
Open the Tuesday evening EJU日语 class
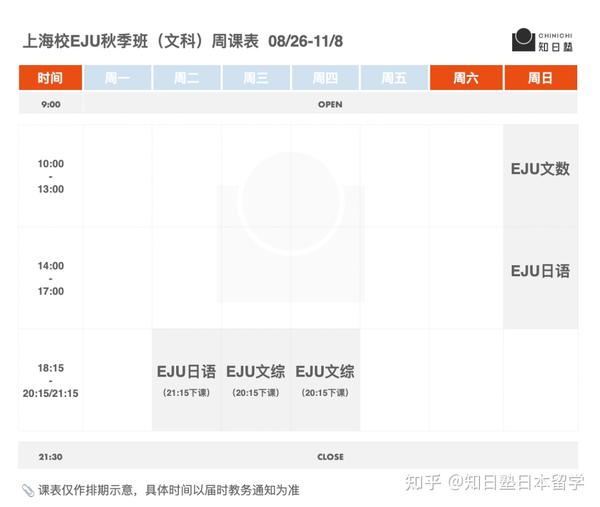pos(186,380)
